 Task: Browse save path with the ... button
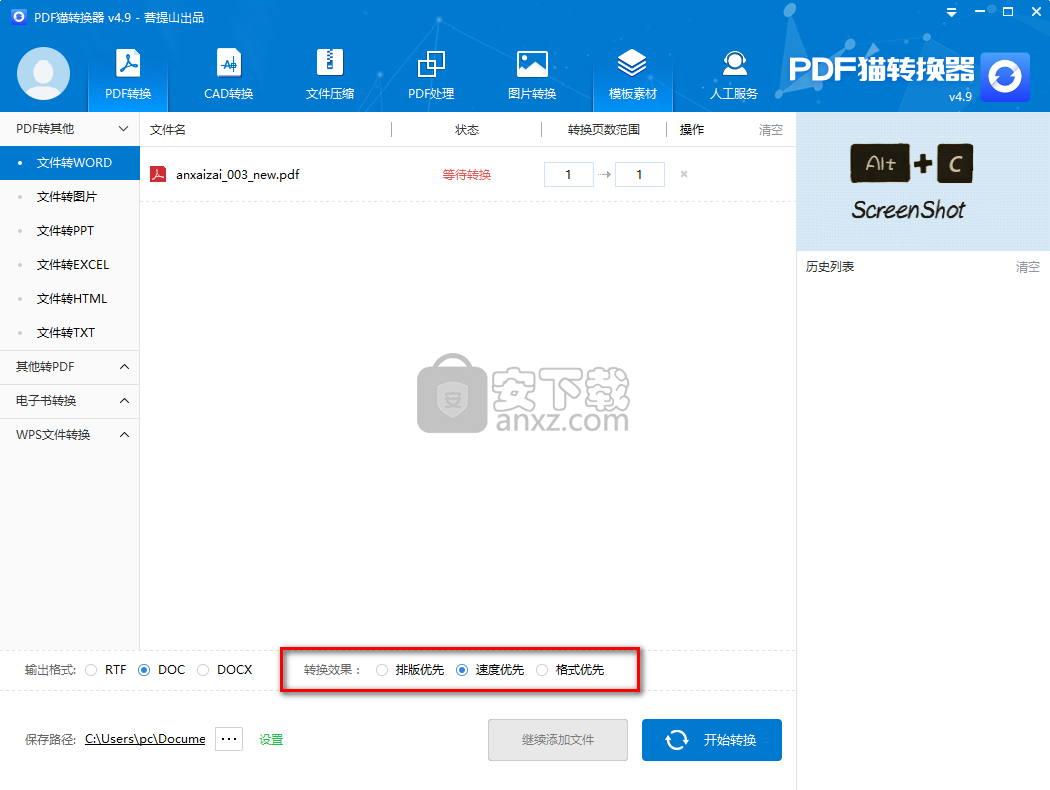(229, 739)
